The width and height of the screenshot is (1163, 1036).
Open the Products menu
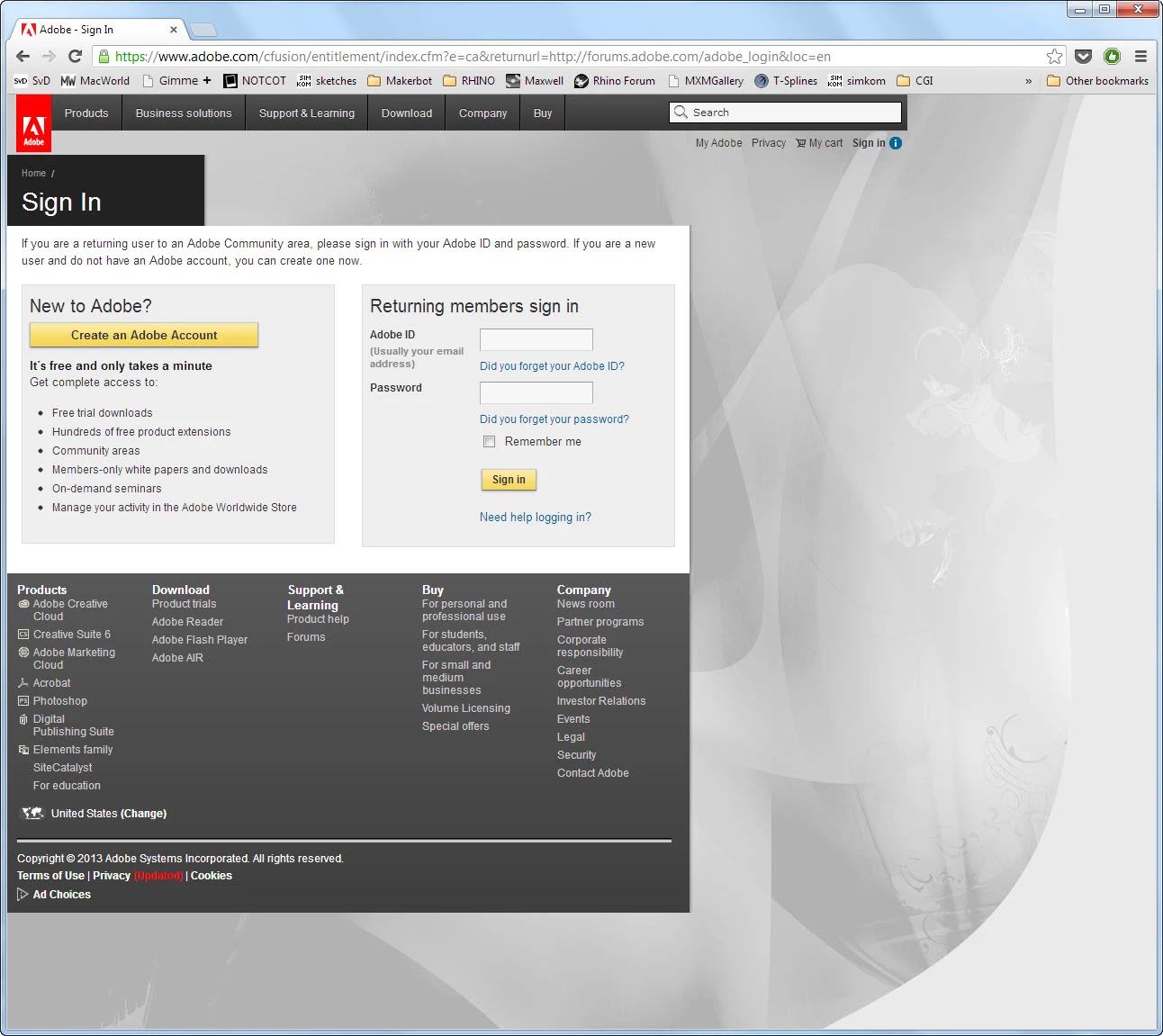[x=86, y=113]
